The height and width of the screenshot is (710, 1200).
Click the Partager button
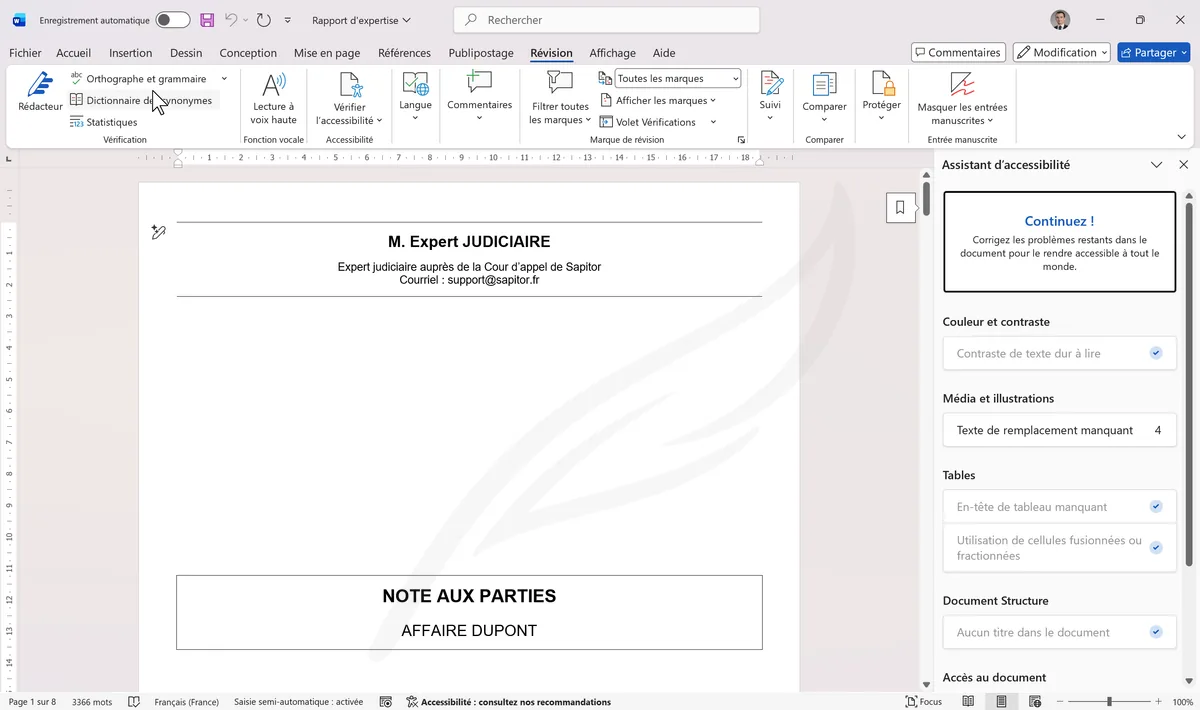pos(1153,52)
